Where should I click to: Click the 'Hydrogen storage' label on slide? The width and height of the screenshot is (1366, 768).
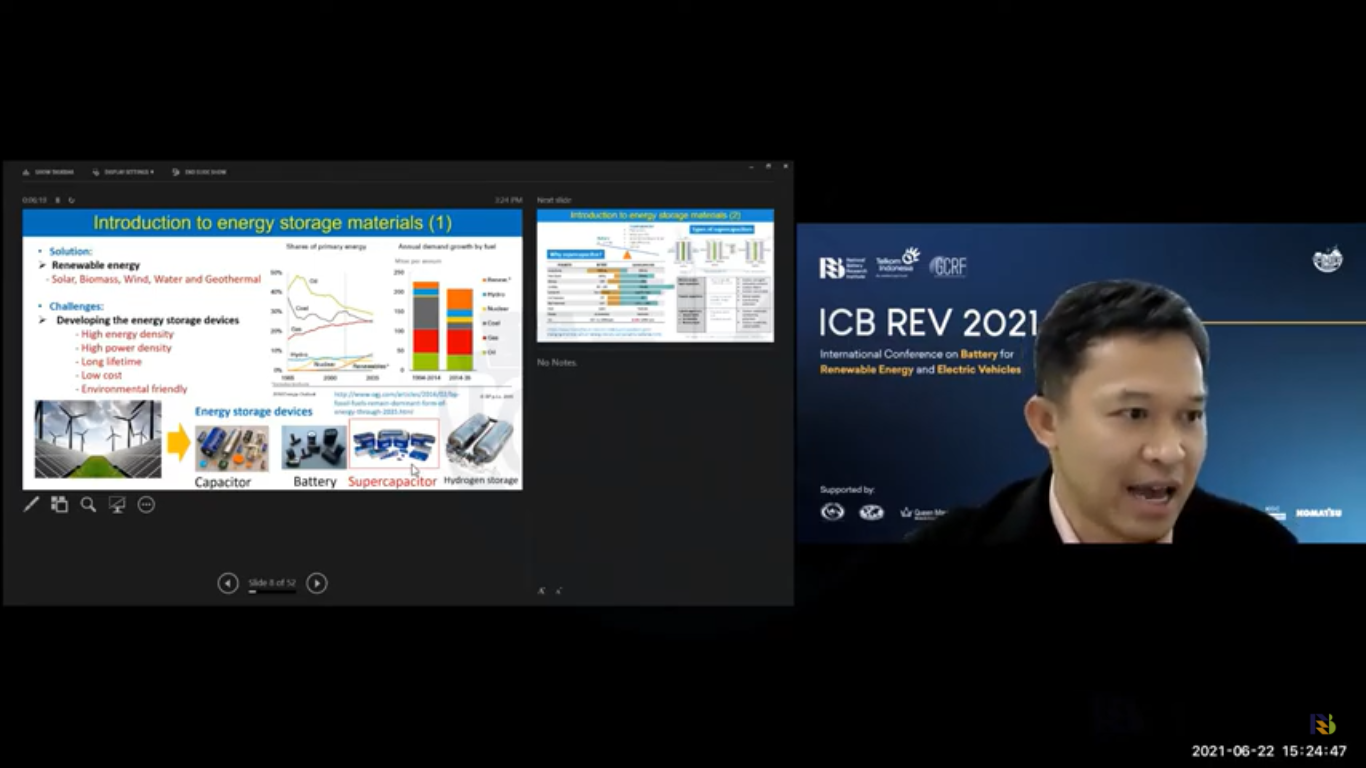click(481, 480)
